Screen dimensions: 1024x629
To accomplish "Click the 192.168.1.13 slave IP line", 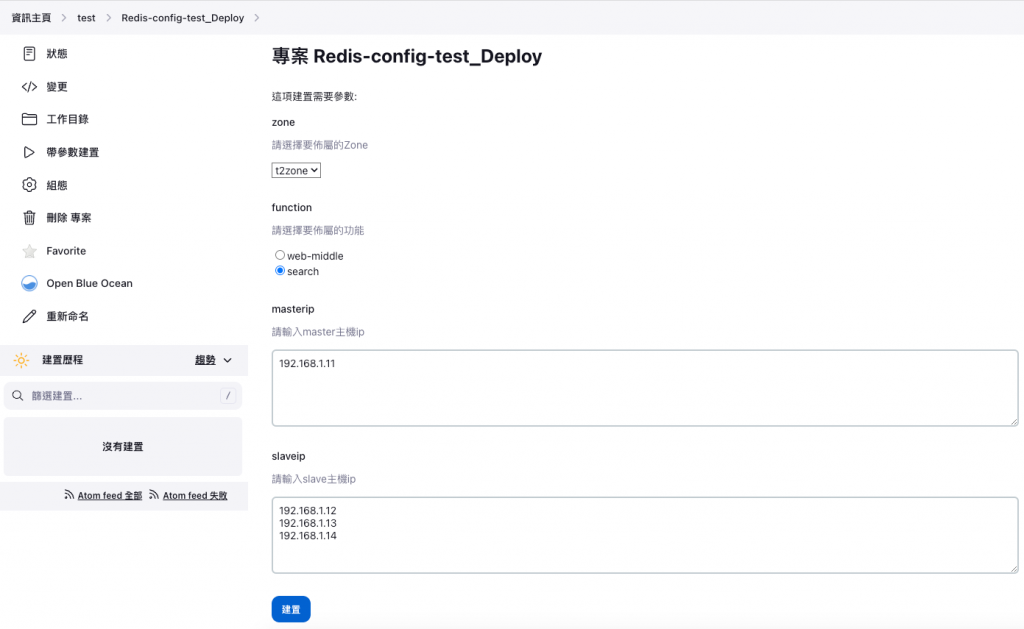I will (x=308, y=523).
